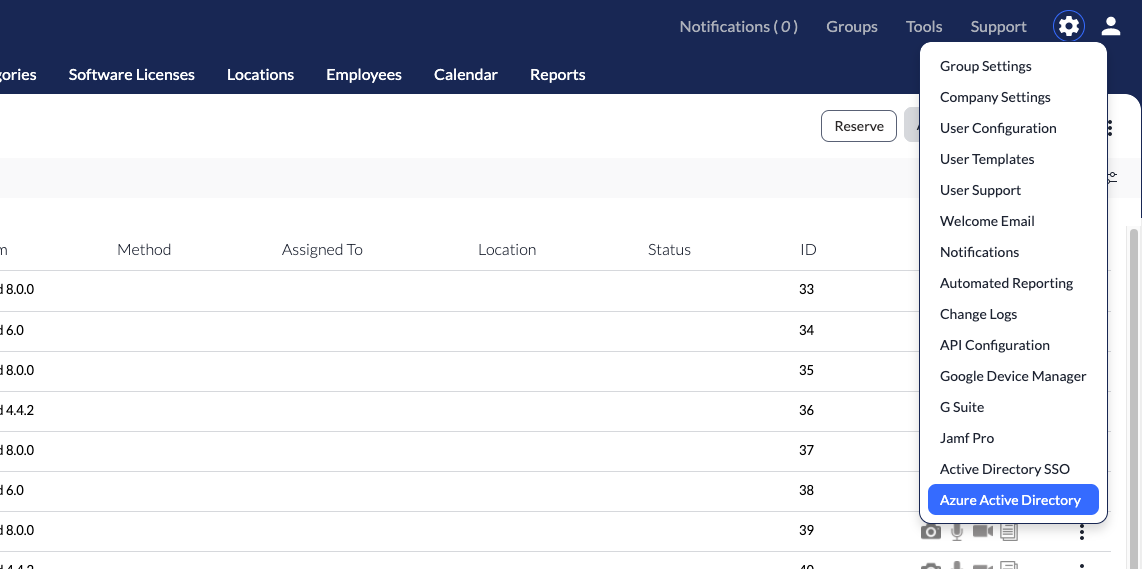Click camera icon in row 39
Viewport: 1142px width, 569px height.
(931, 532)
